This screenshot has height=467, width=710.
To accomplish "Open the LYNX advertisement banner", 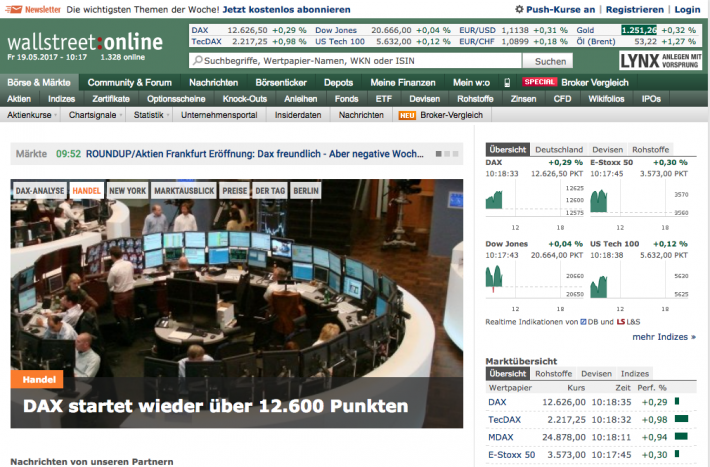I will (x=660, y=60).
